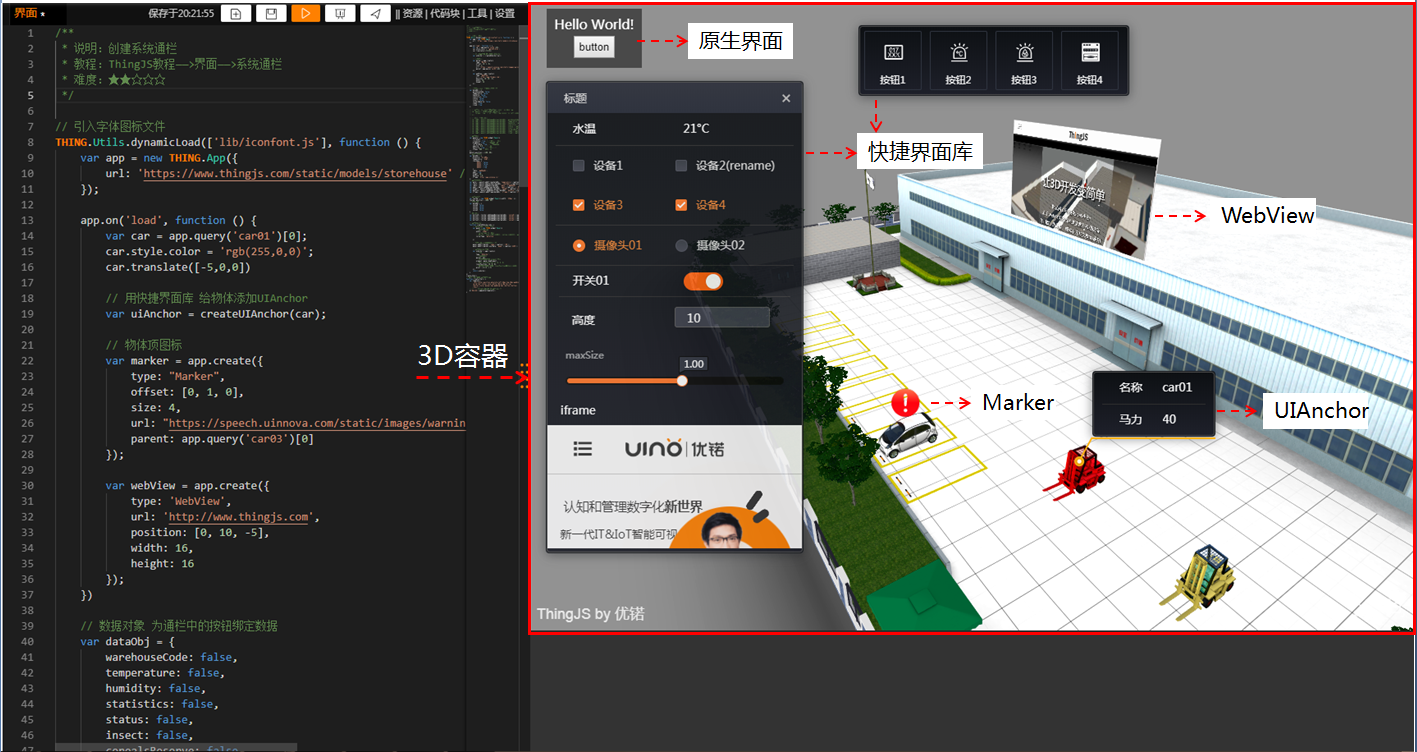Run the code with orange play button
The width and height of the screenshot is (1417, 752).
[305, 13]
